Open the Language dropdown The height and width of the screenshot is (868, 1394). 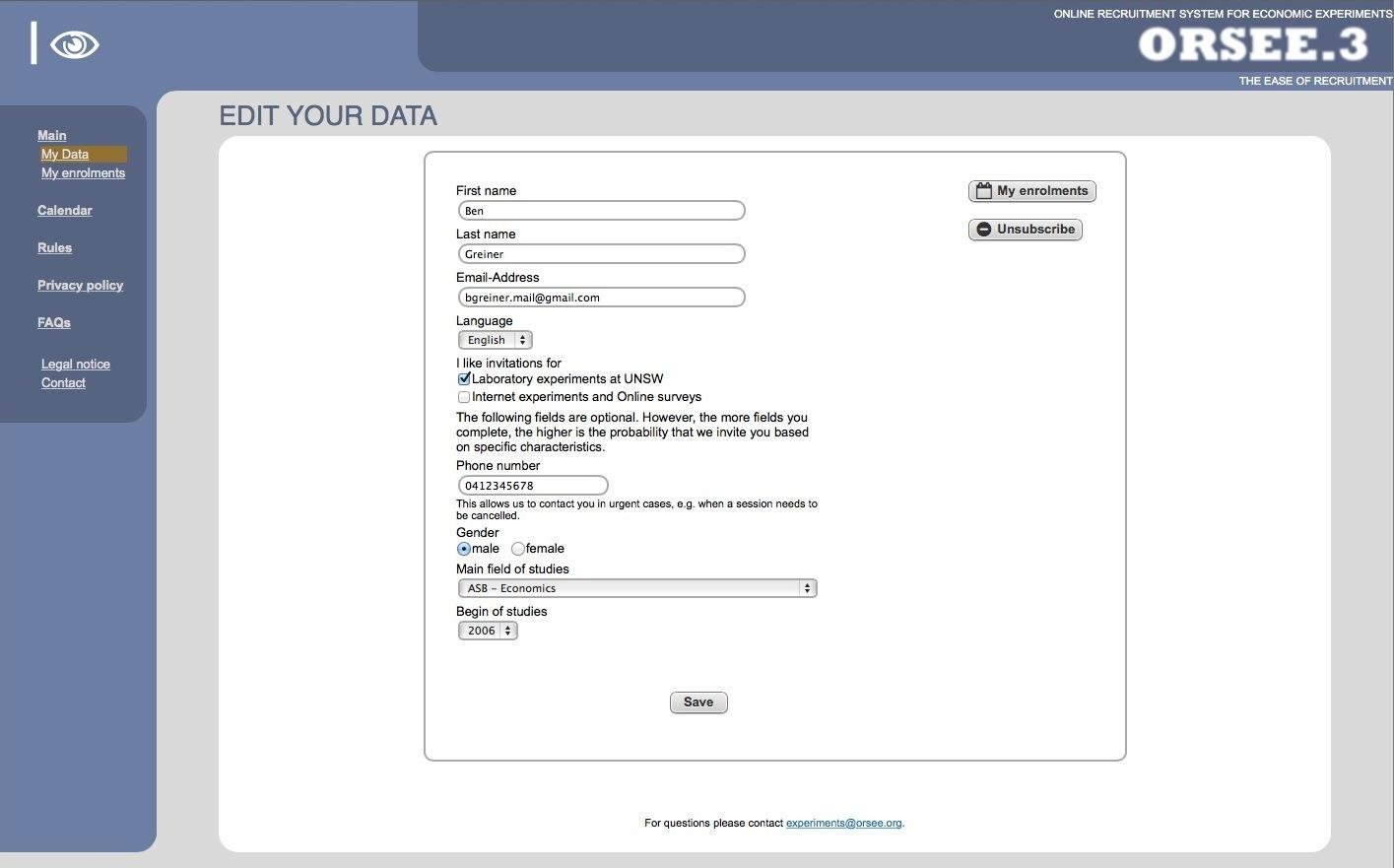[x=494, y=339]
